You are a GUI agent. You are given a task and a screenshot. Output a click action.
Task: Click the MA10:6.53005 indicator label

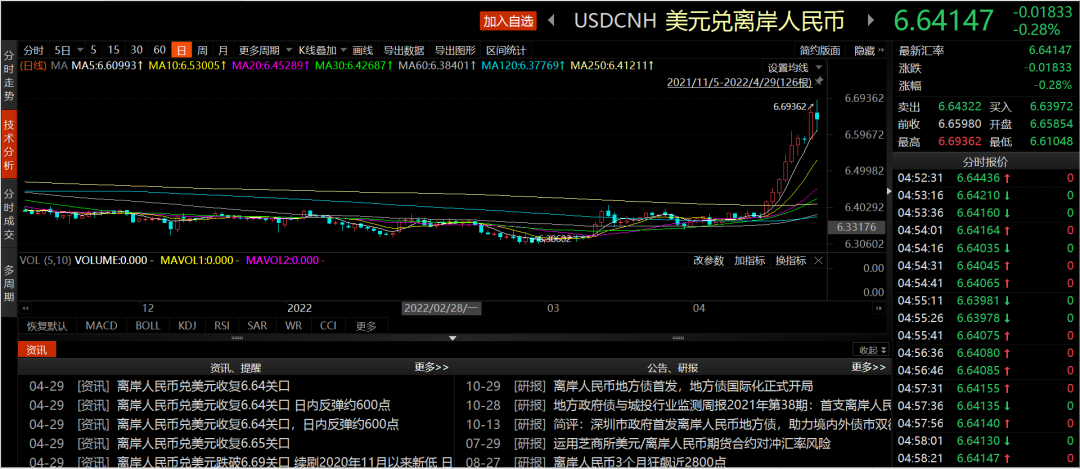point(188,66)
